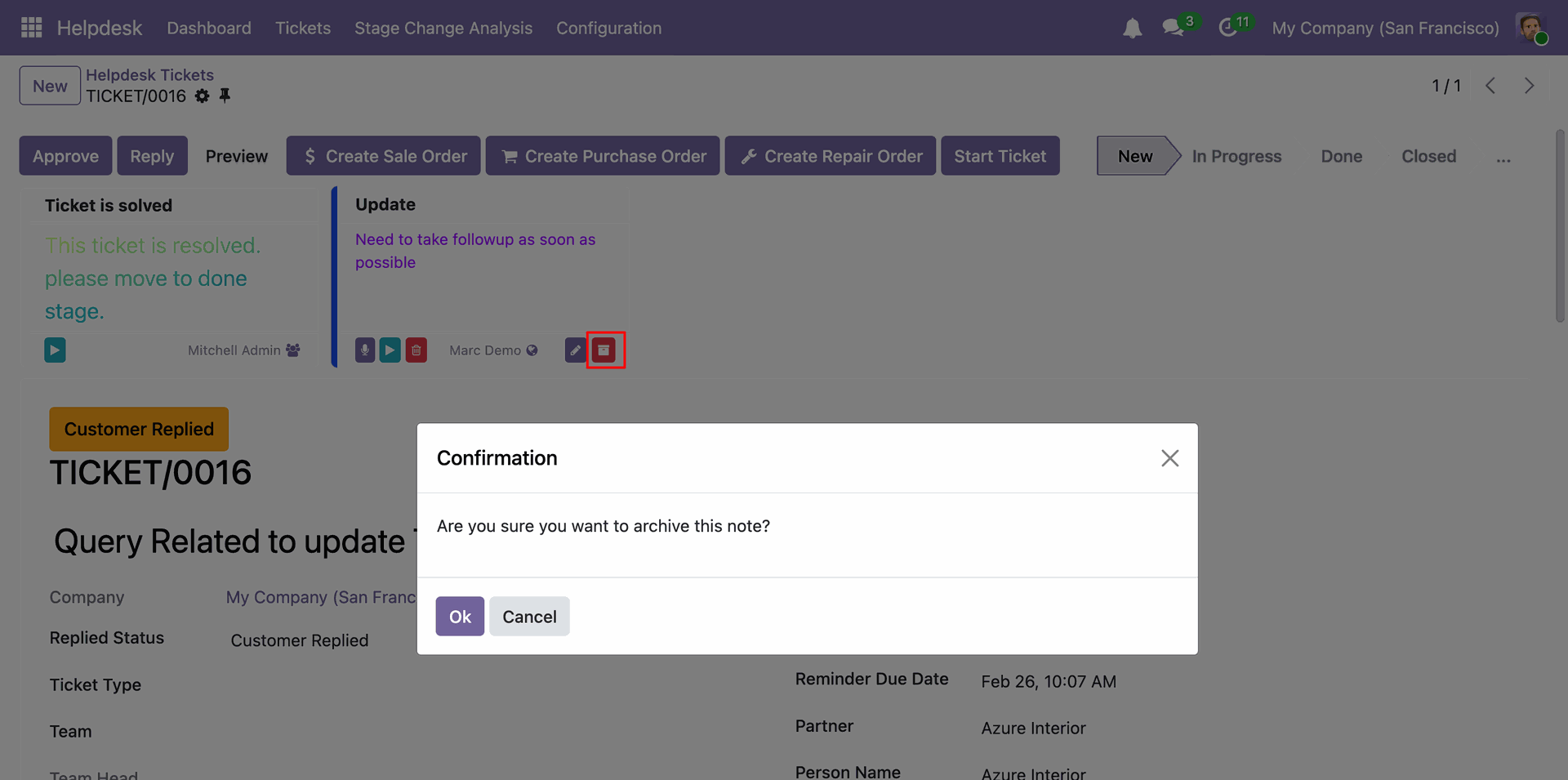Click the pencil edit icon on Update note
This screenshot has height=780, width=1568.
tap(575, 350)
